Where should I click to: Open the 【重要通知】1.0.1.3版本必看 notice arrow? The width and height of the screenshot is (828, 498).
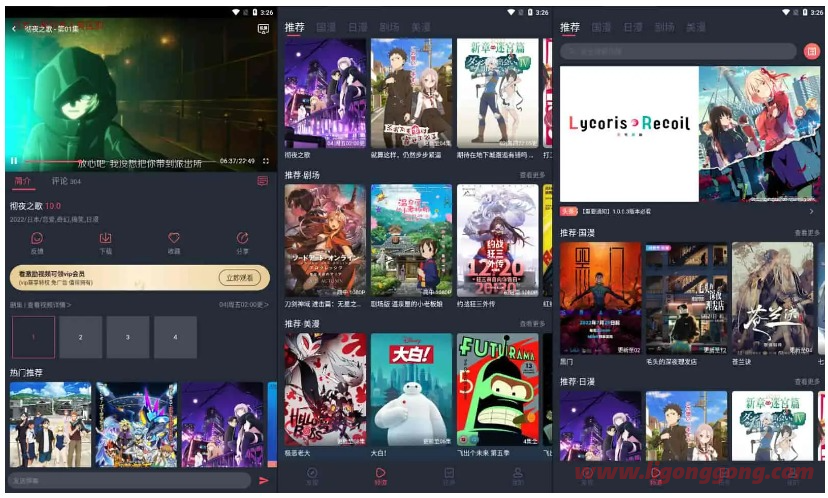(x=812, y=211)
